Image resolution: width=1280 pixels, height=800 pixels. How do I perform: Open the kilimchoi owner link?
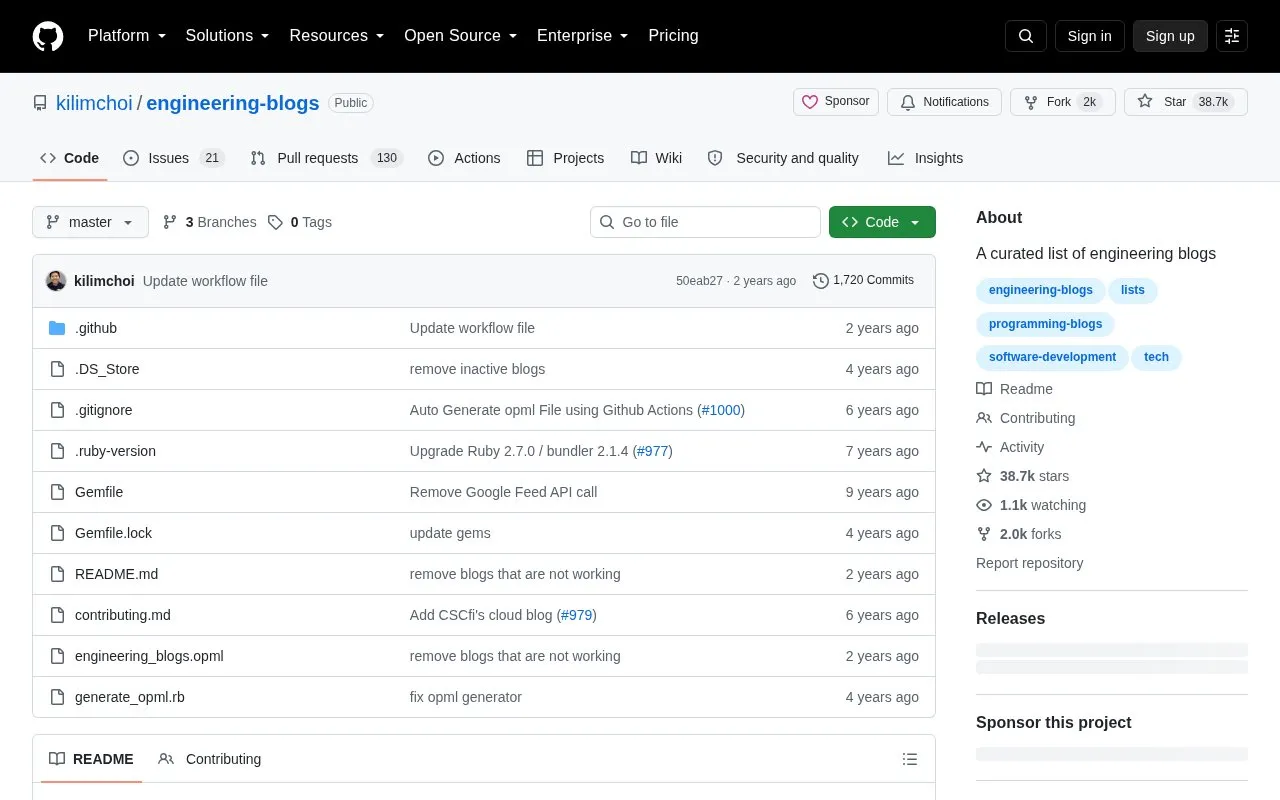tap(94, 103)
